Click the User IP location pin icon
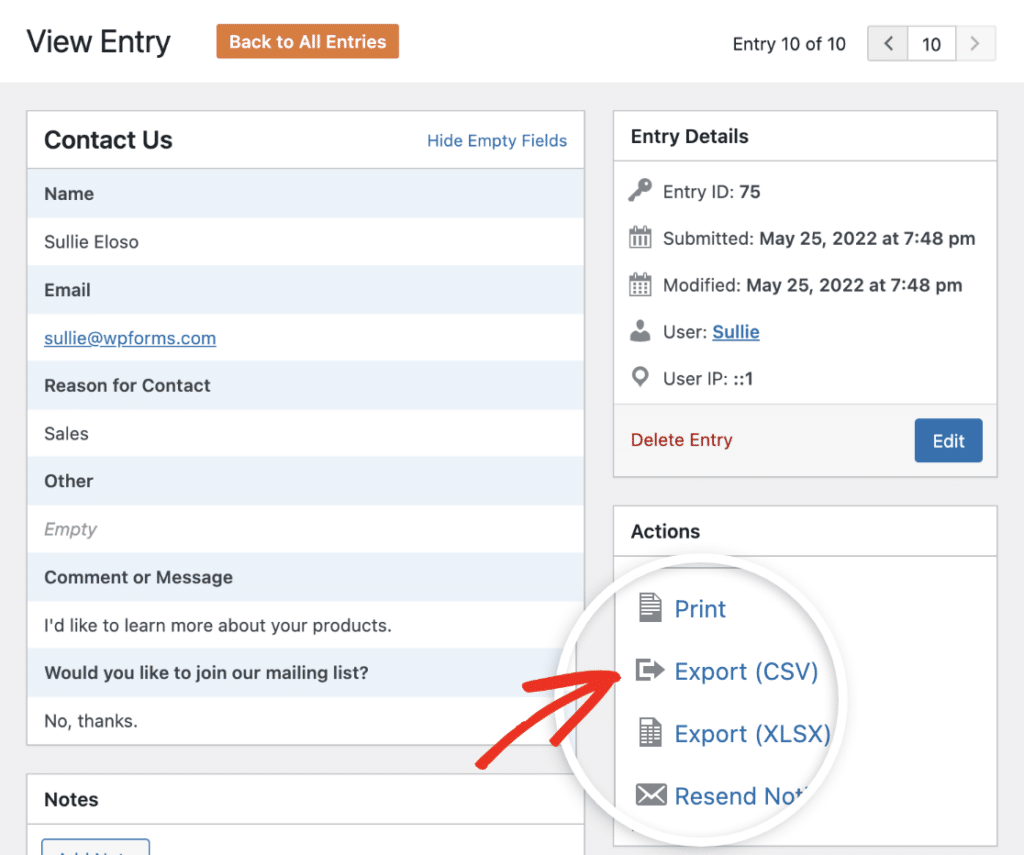This screenshot has height=855, width=1024. tap(640, 378)
